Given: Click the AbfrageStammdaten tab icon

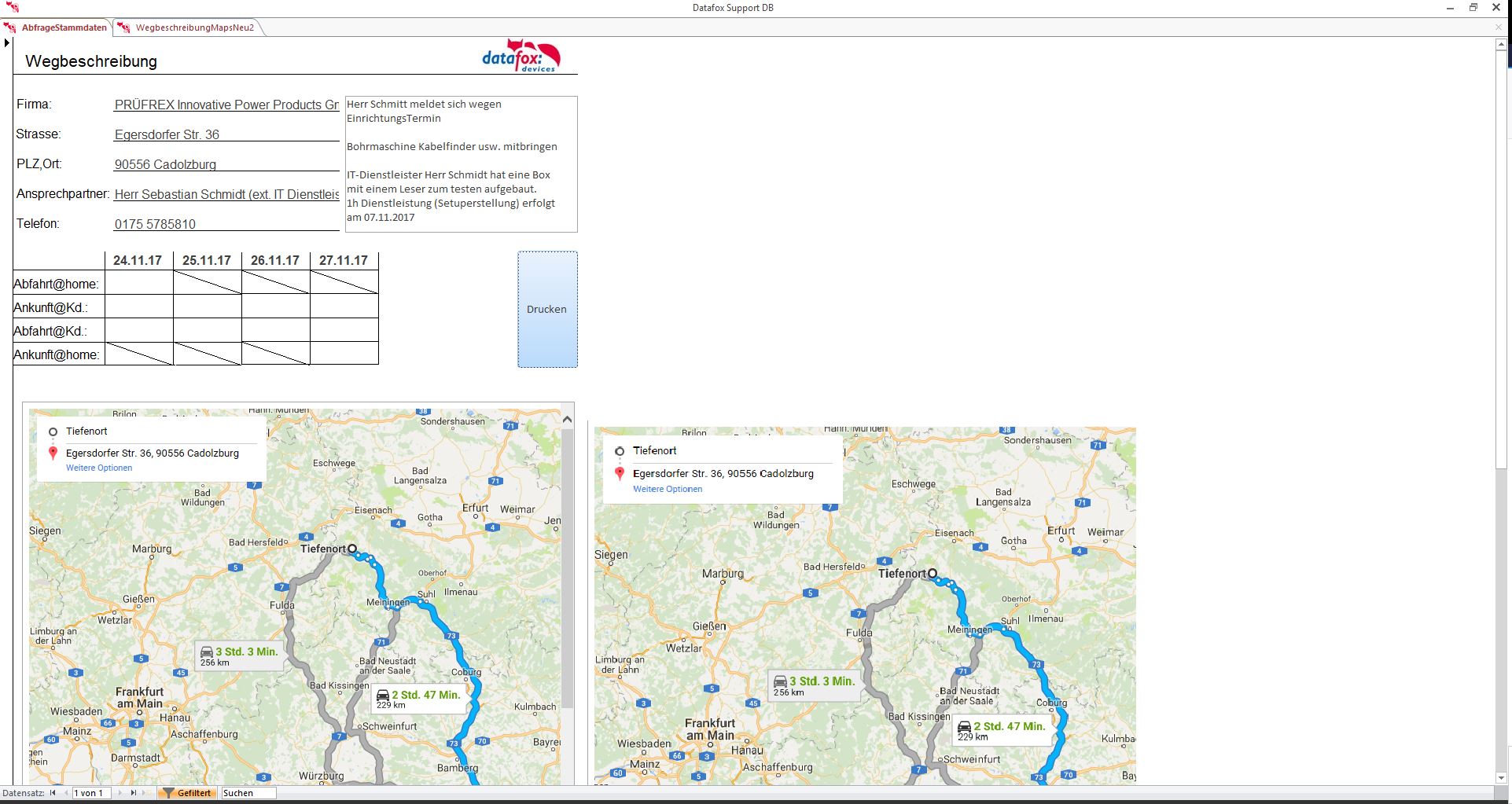Looking at the screenshot, I should [10, 28].
